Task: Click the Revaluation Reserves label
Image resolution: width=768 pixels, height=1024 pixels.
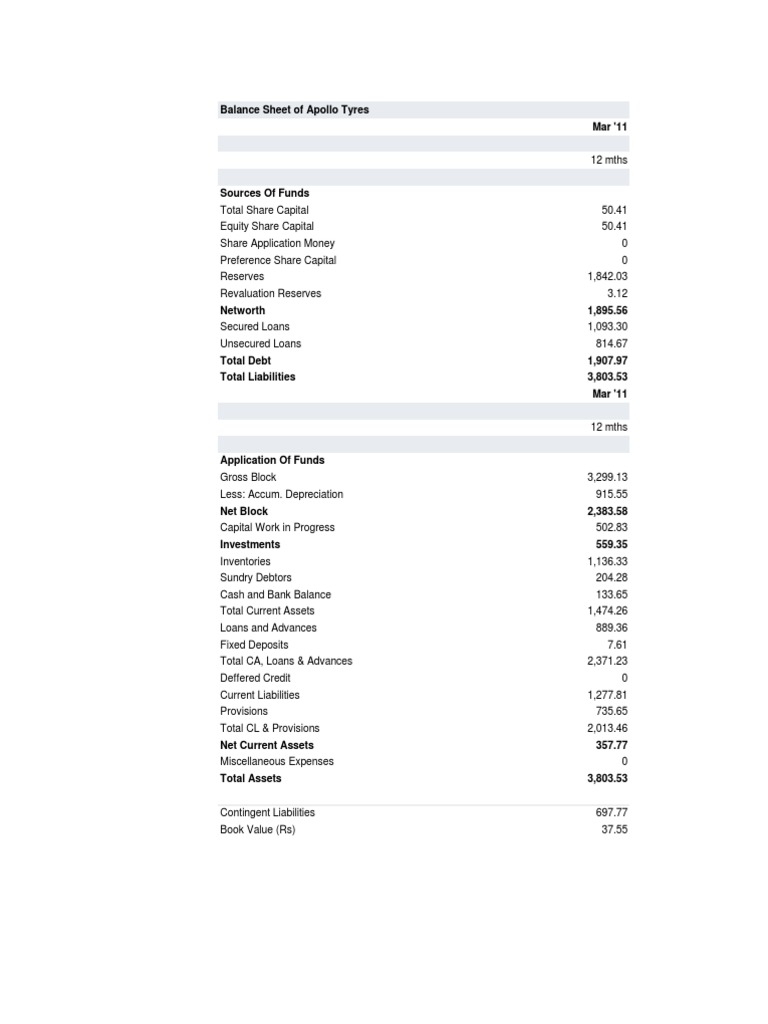Action: (270, 294)
